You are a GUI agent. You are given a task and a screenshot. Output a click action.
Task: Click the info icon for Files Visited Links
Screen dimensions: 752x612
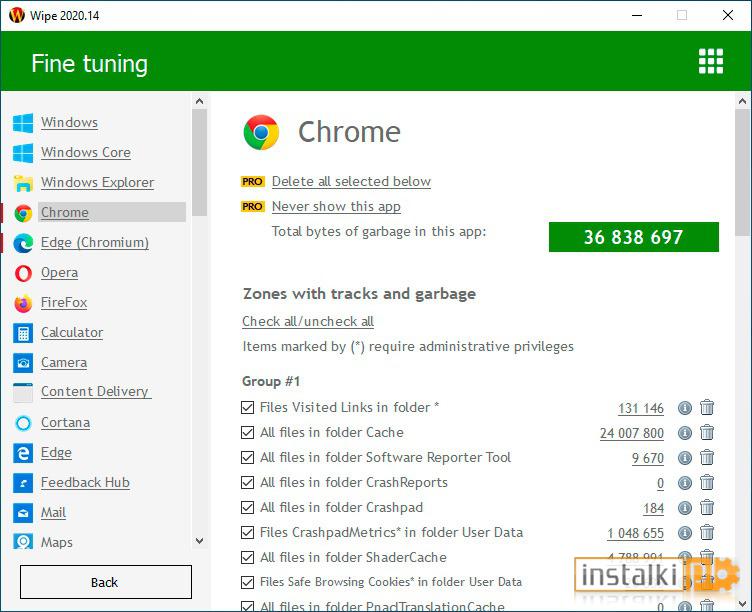[x=685, y=408]
